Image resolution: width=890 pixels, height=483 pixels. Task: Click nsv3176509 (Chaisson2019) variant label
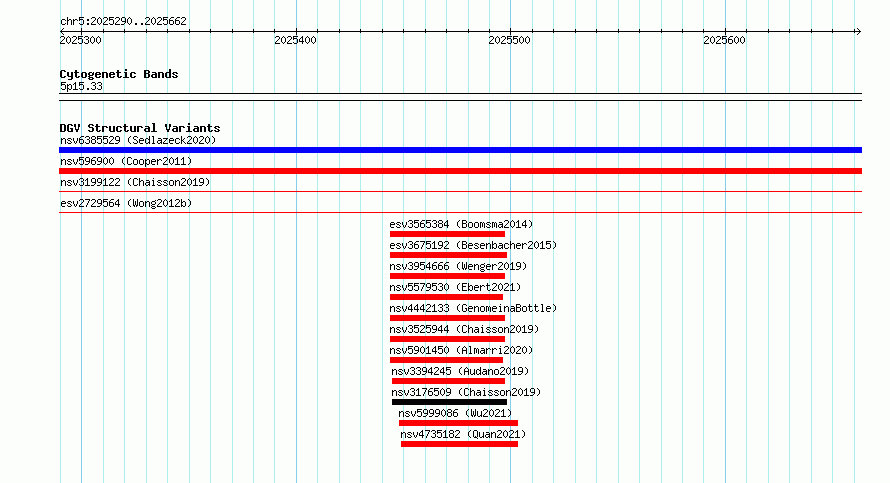pos(466,392)
